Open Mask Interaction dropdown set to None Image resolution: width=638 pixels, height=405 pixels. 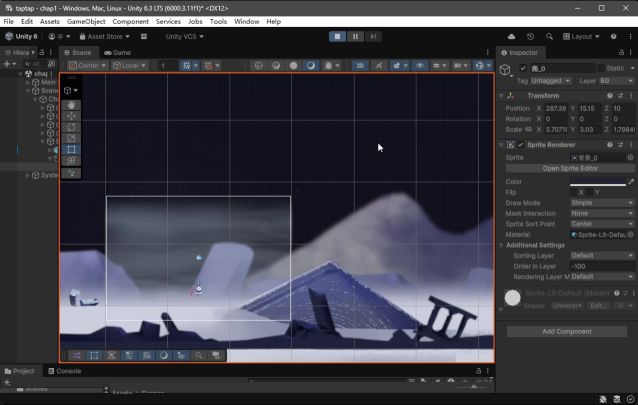coord(602,214)
